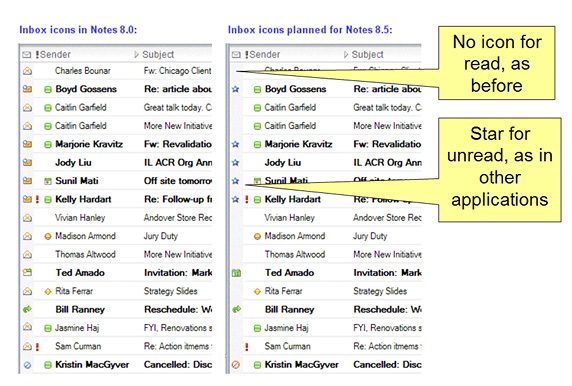Open 'Cancelled: Disc' message in Notes 8.0
572x386 pixels.
(178, 364)
